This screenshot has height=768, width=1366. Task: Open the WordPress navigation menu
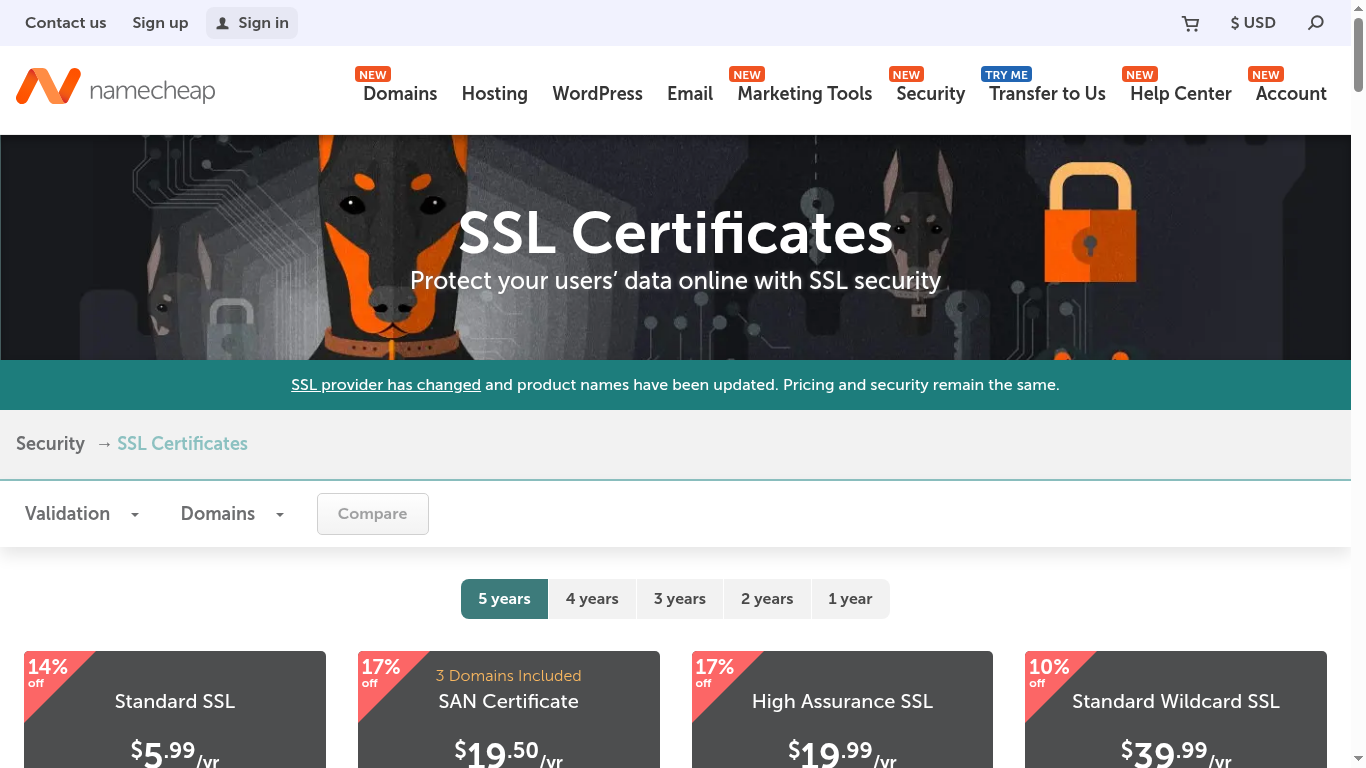[597, 93]
